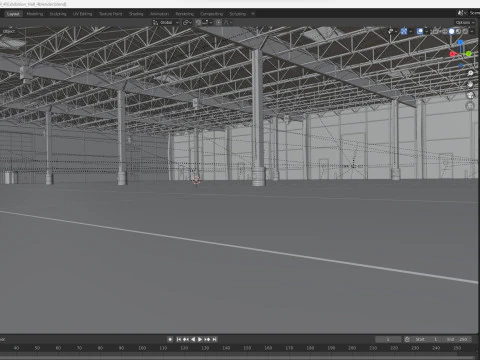480x360 pixels.
Task: Click the green Y axis gizmo handle
Action: [469, 54]
